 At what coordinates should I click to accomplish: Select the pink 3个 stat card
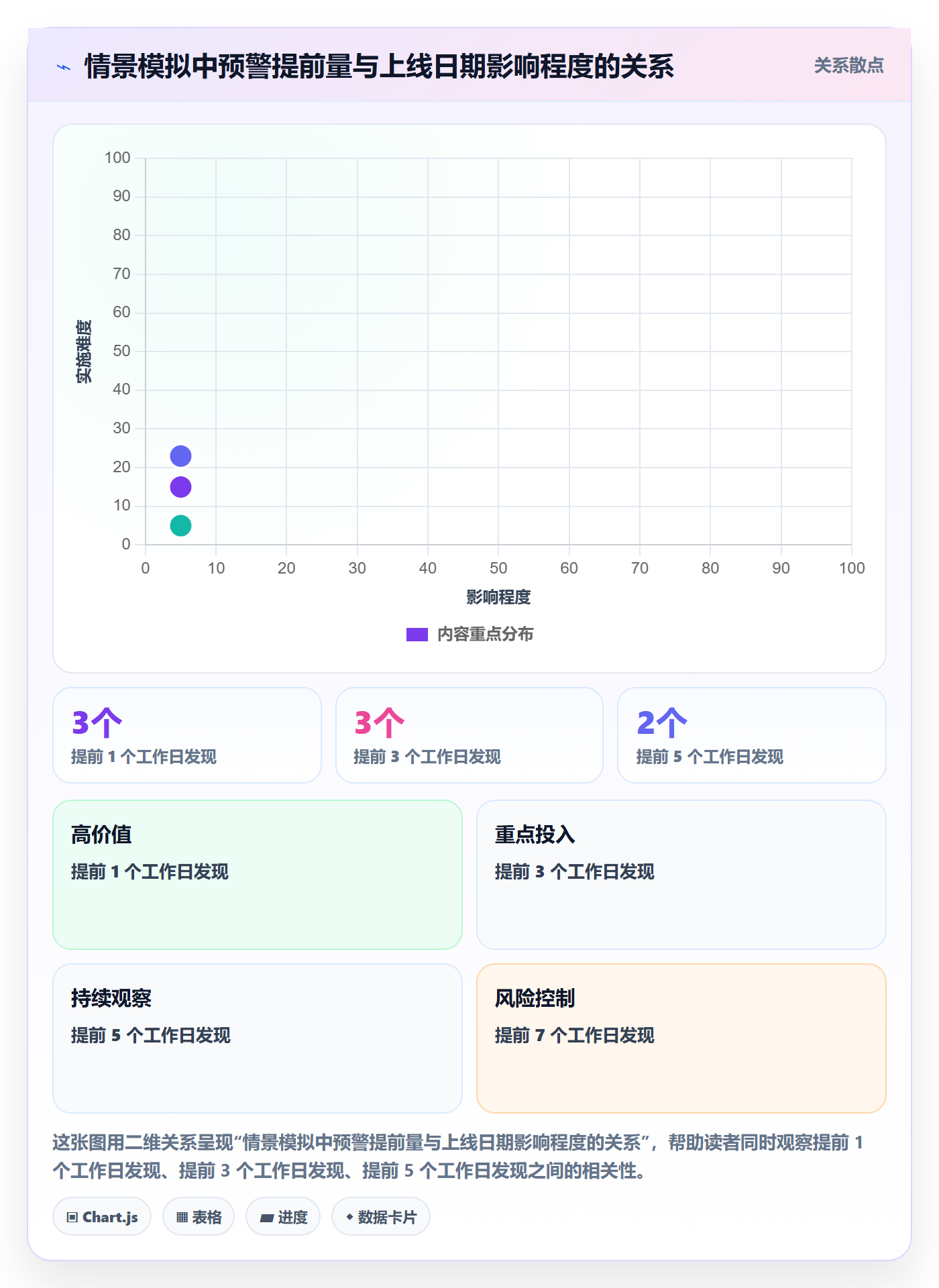(469, 735)
